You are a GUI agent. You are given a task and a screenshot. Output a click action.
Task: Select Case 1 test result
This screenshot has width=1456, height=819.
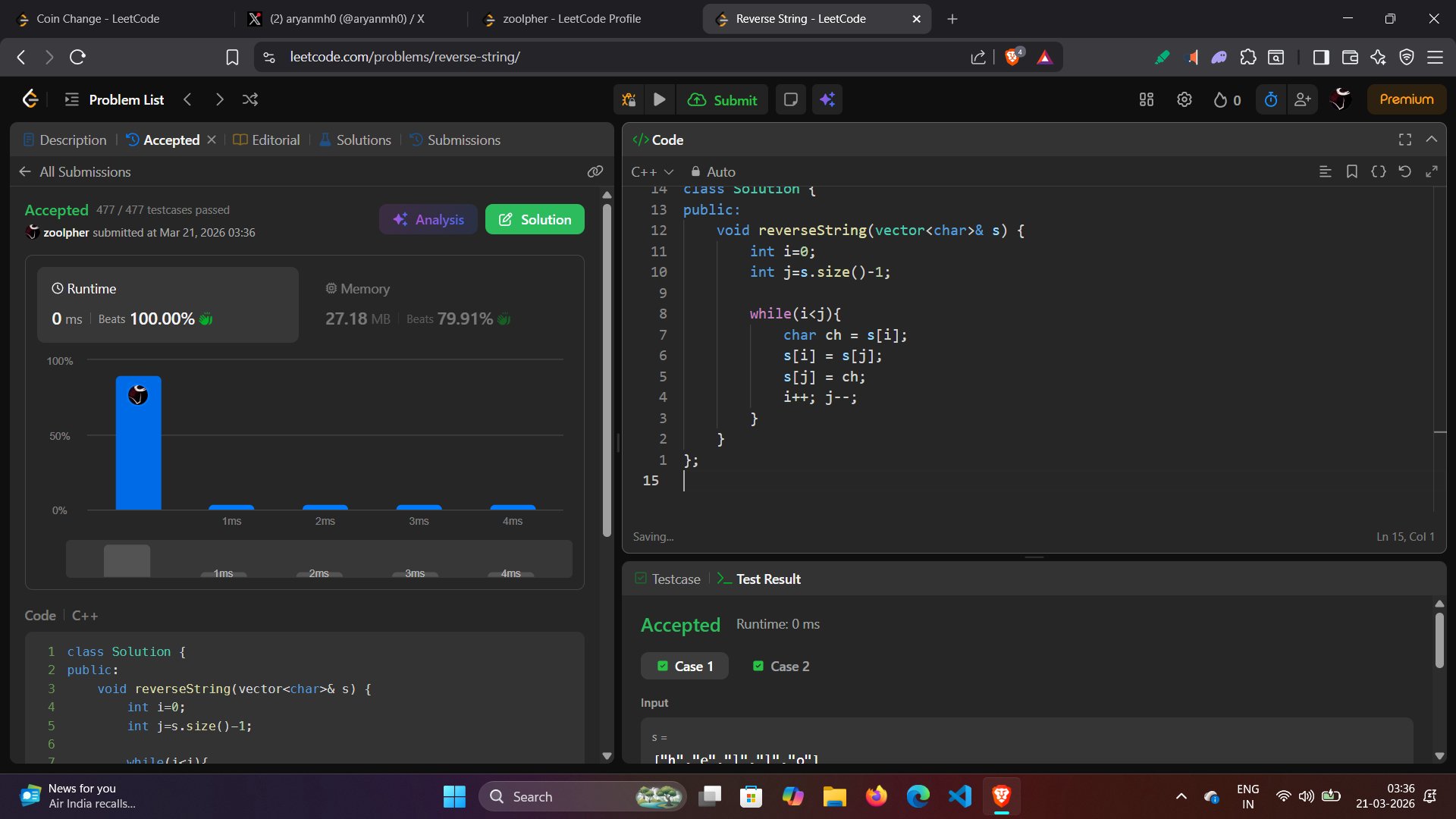click(x=685, y=666)
